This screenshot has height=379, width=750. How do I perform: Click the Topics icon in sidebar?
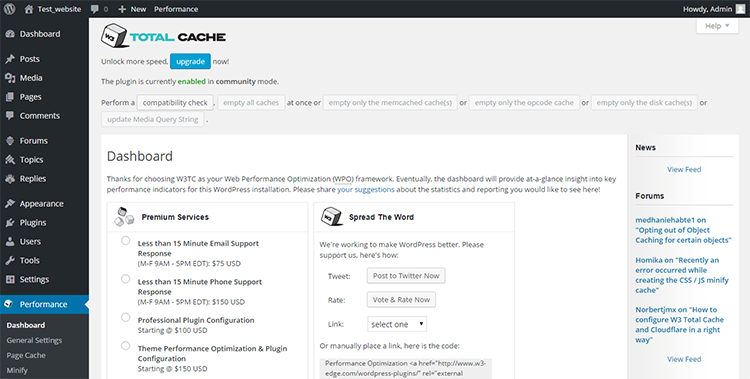(x=10, y=160)
